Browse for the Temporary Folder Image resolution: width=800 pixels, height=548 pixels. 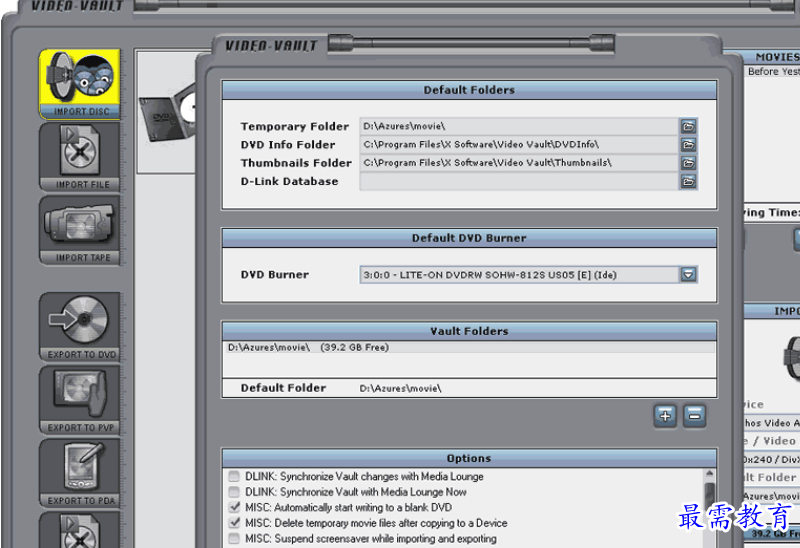[x=688, y=126]
